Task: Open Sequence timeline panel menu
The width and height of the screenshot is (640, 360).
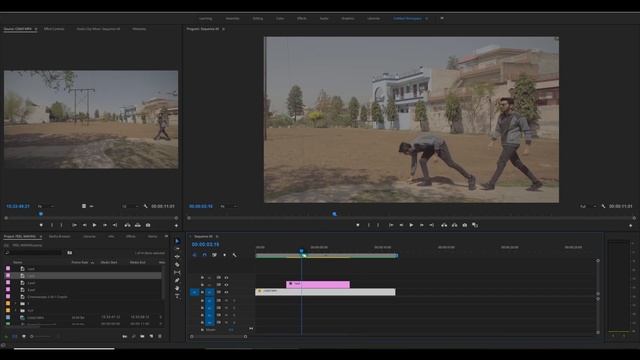Action: pyautogui.click(x=217, y=236)
